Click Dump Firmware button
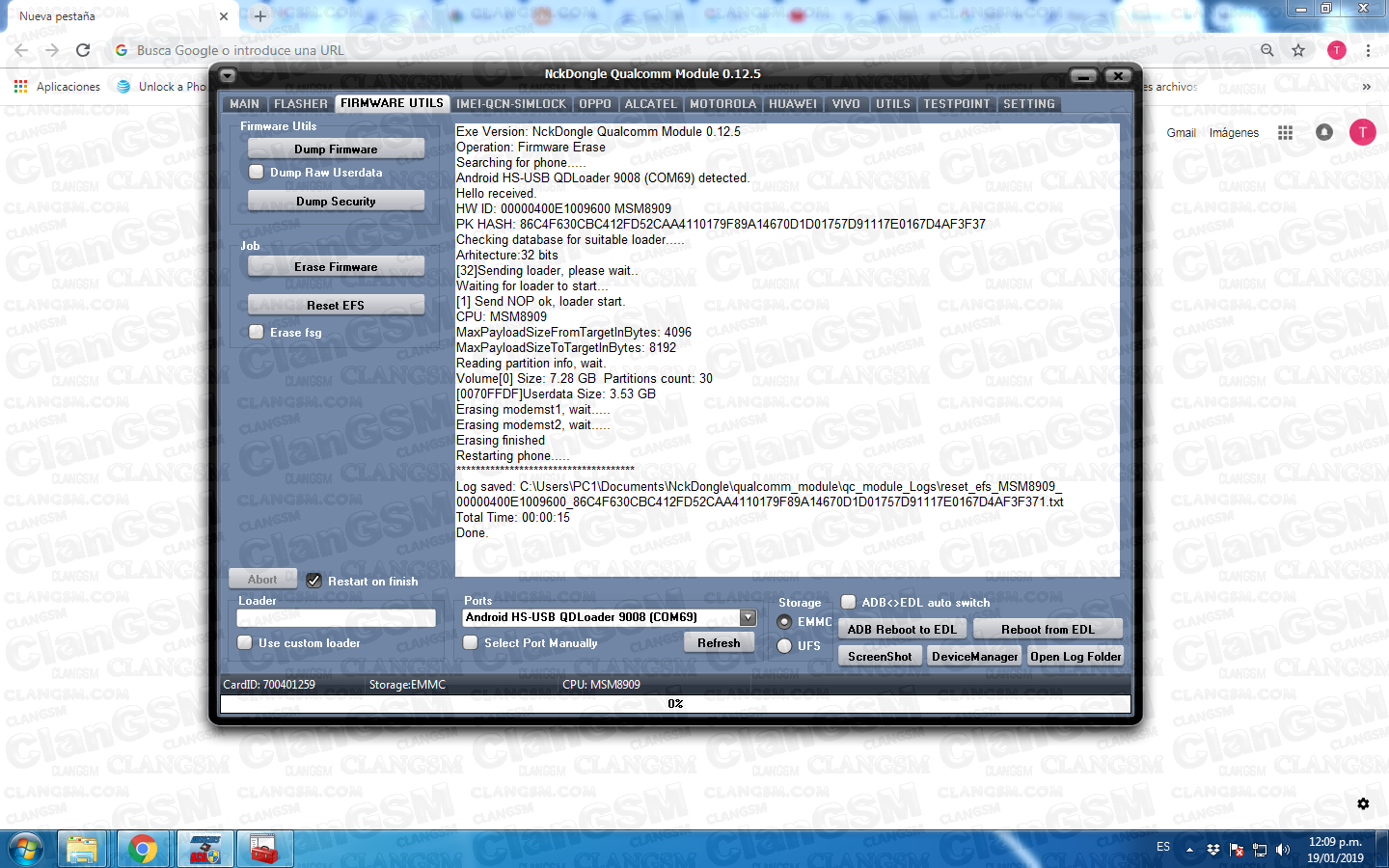Viewport: 1389px width, 868px height. 336,149
